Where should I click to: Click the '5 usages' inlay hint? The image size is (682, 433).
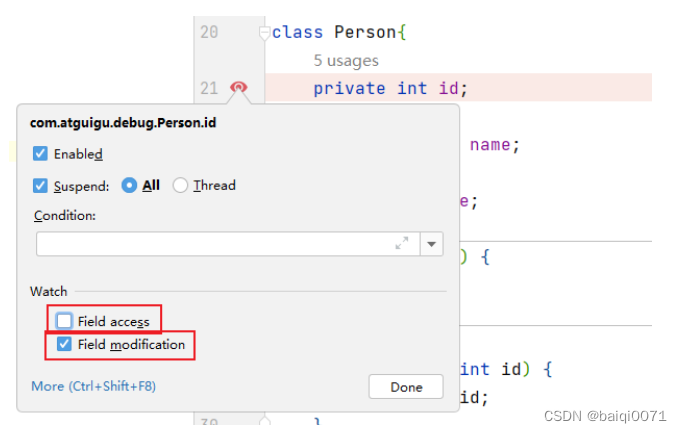tap(346, 60)
